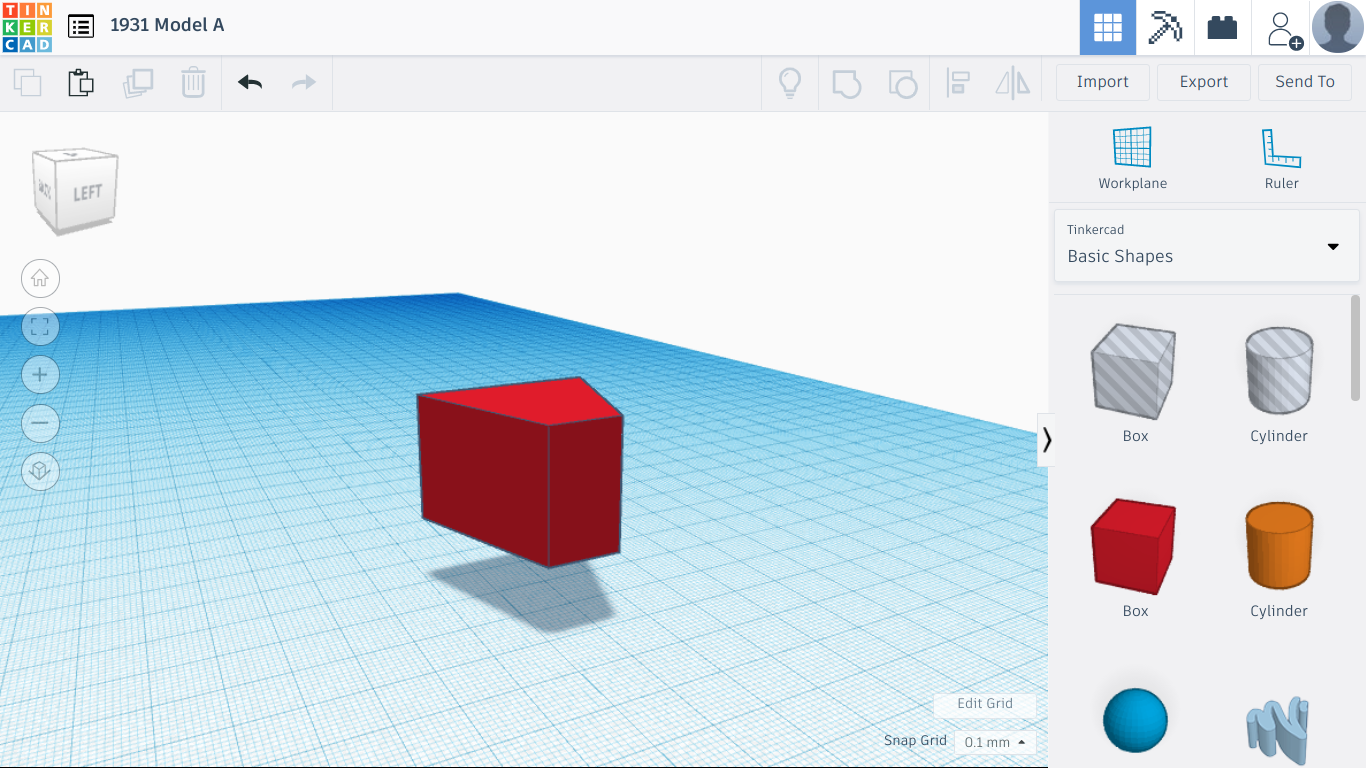The image size is (1366, 768).
Task: Select the Ruler tool
Action: pyautogui.click(x=1281, y=155)
